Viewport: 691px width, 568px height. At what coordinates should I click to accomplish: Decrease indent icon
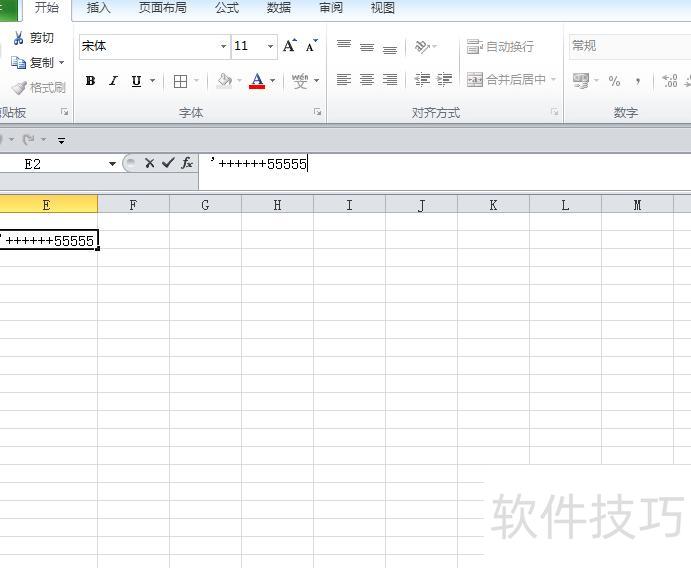tap(422, 80)
